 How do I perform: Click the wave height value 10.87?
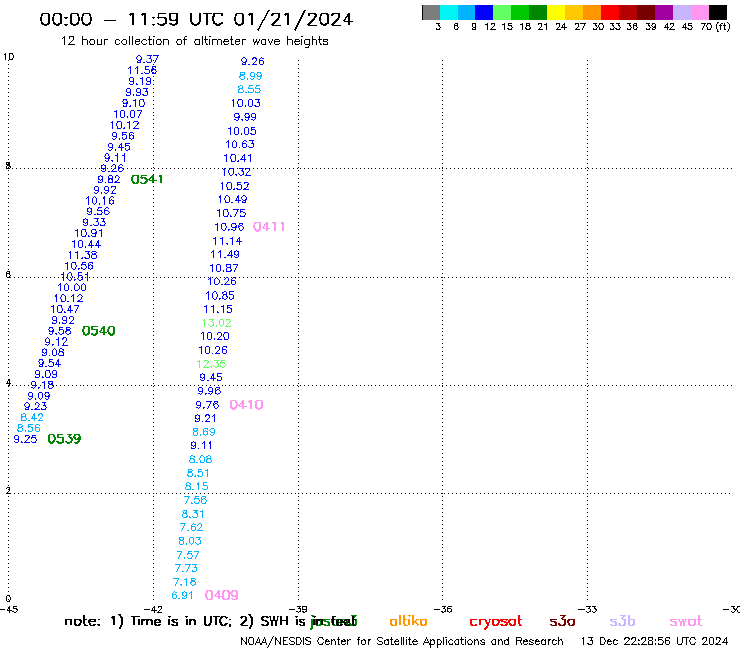click(224, 268)
